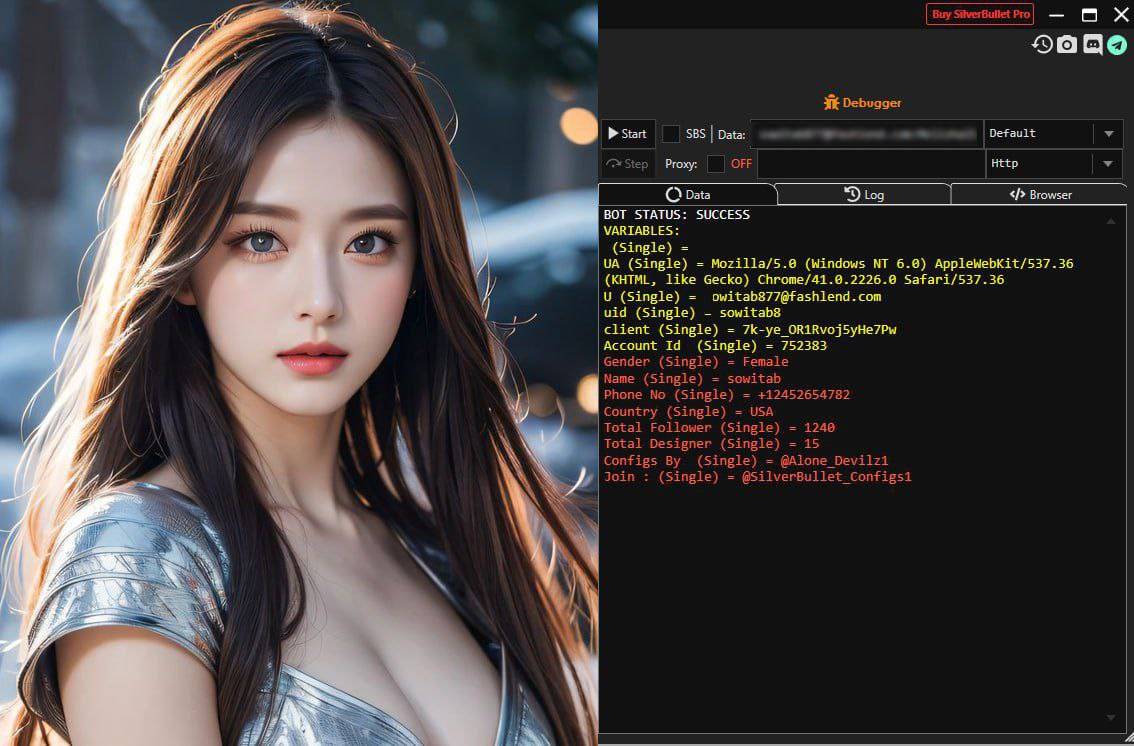Click the client 7k-ye_OR1Rvoj5yHe7Pw line
The height and width of the screenshot is (746, 1134).
click(750, 330)
